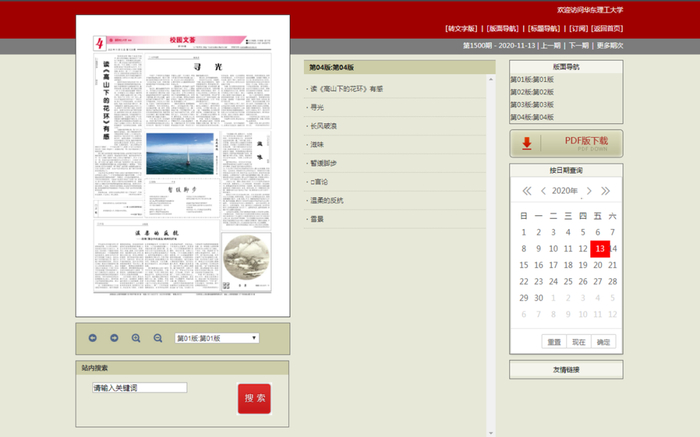Zoom in on the newspaper page
Viewport: 700px width, 437px height.
tap(136, 338)
